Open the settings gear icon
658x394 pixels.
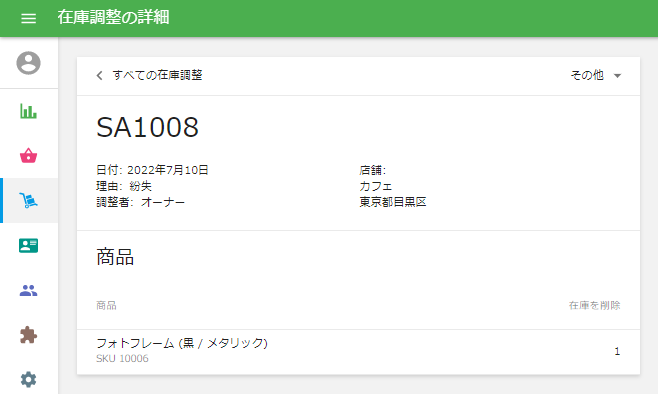[x=29, y=380]
